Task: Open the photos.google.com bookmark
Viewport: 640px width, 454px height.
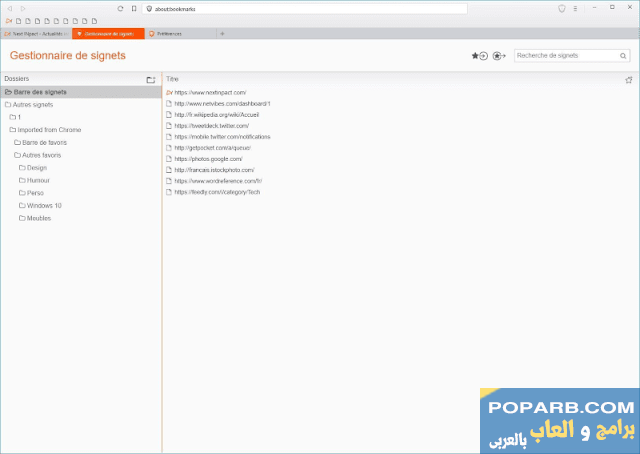Action: click(207, 159)
